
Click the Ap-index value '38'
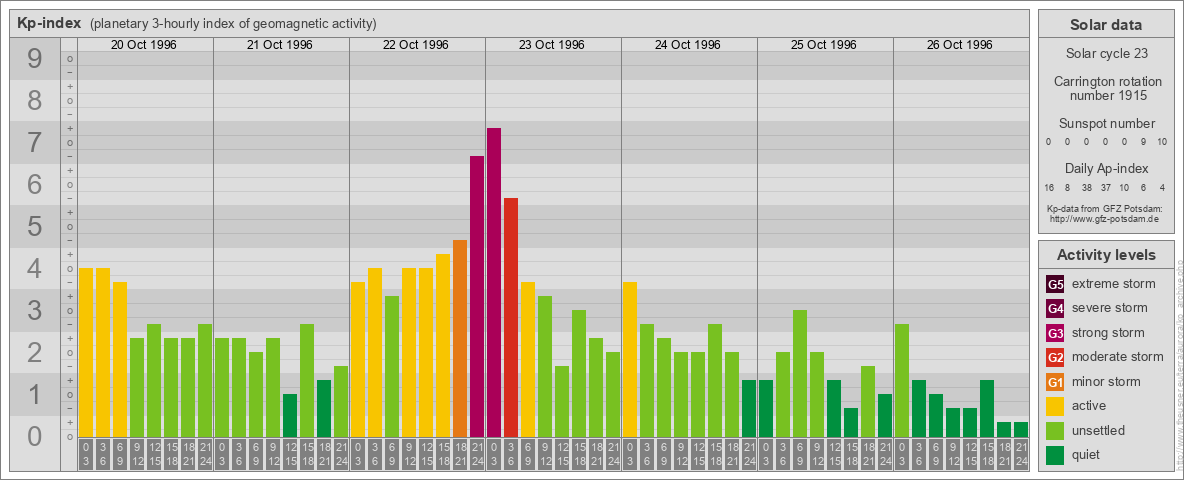(x=1087, y=188)
